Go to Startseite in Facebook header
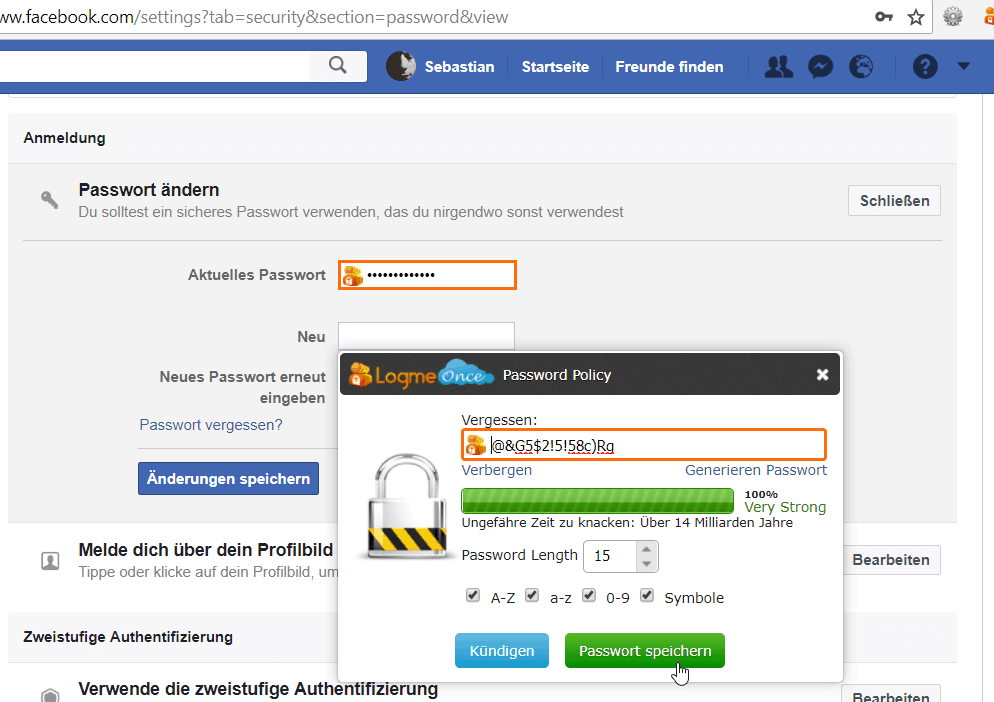 [x=555, y=67]
